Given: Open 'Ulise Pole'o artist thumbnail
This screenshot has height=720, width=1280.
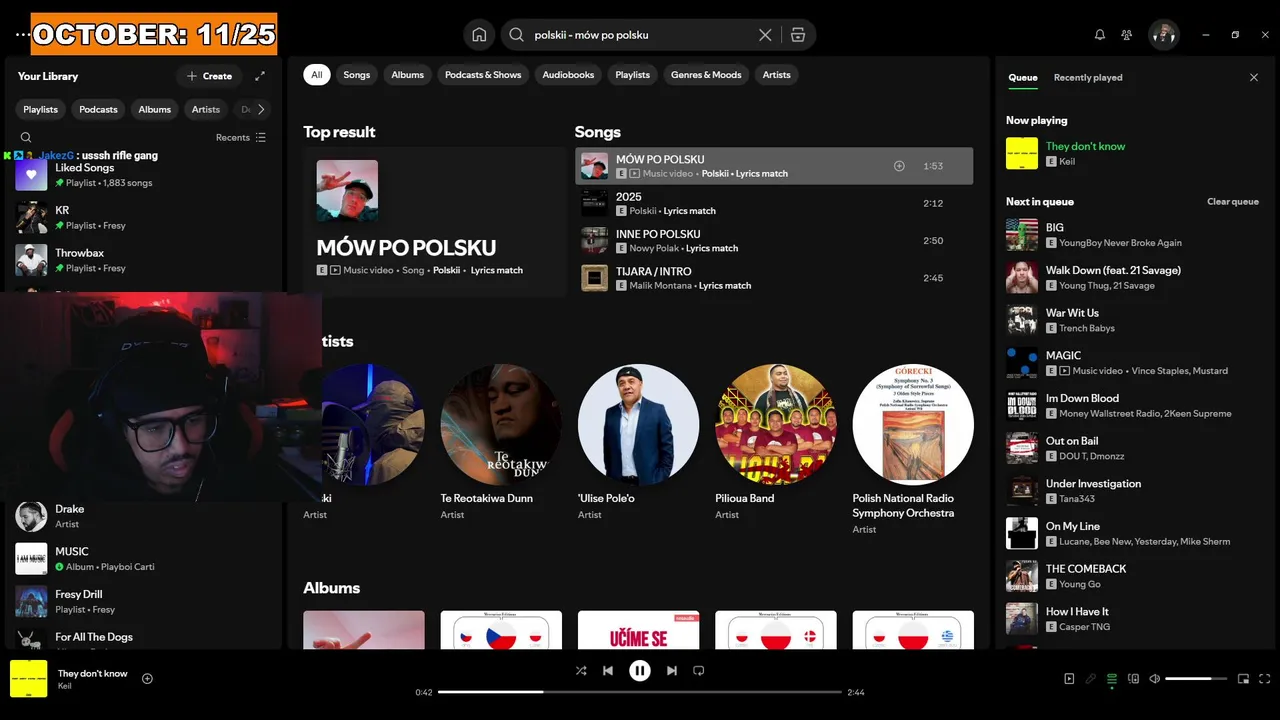Looking at the screenshot, I should [x=639, y=424].
